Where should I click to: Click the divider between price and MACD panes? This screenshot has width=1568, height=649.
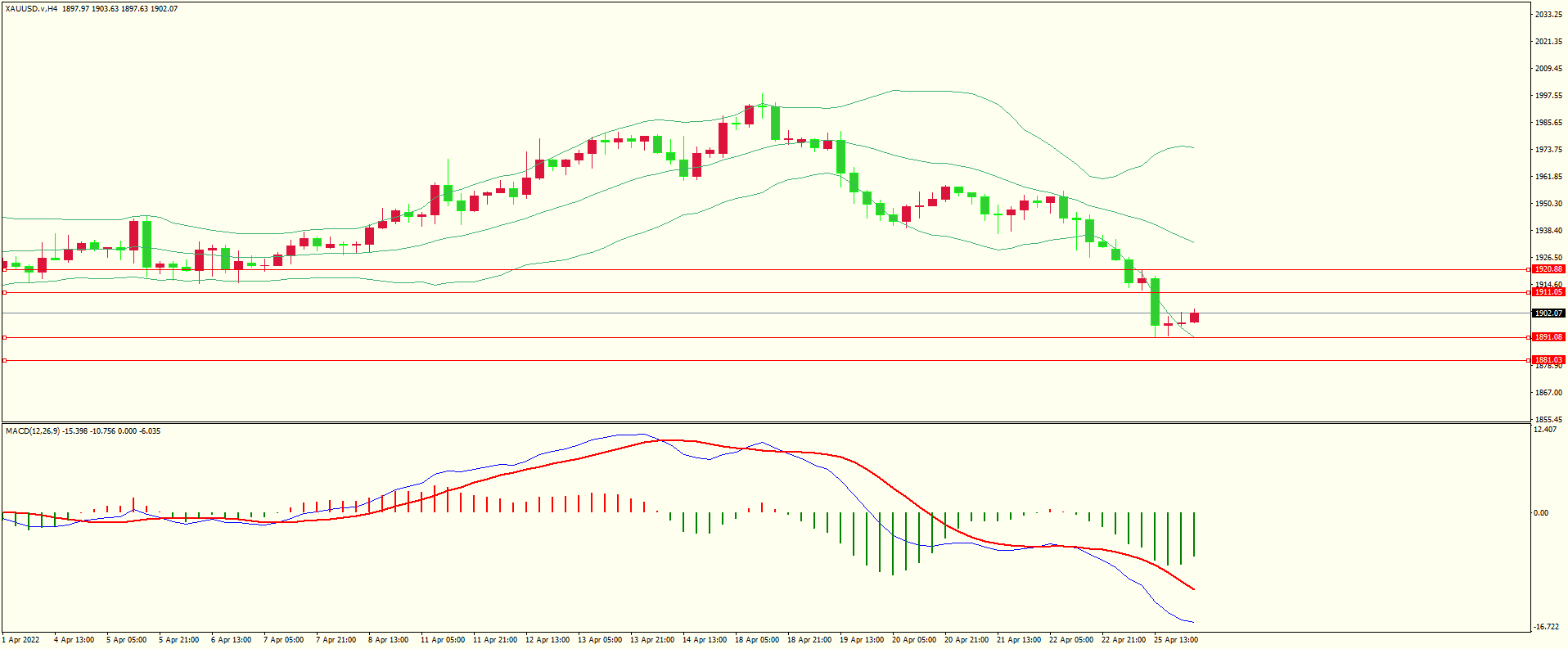pyautogui.click(x=765, y=422)
